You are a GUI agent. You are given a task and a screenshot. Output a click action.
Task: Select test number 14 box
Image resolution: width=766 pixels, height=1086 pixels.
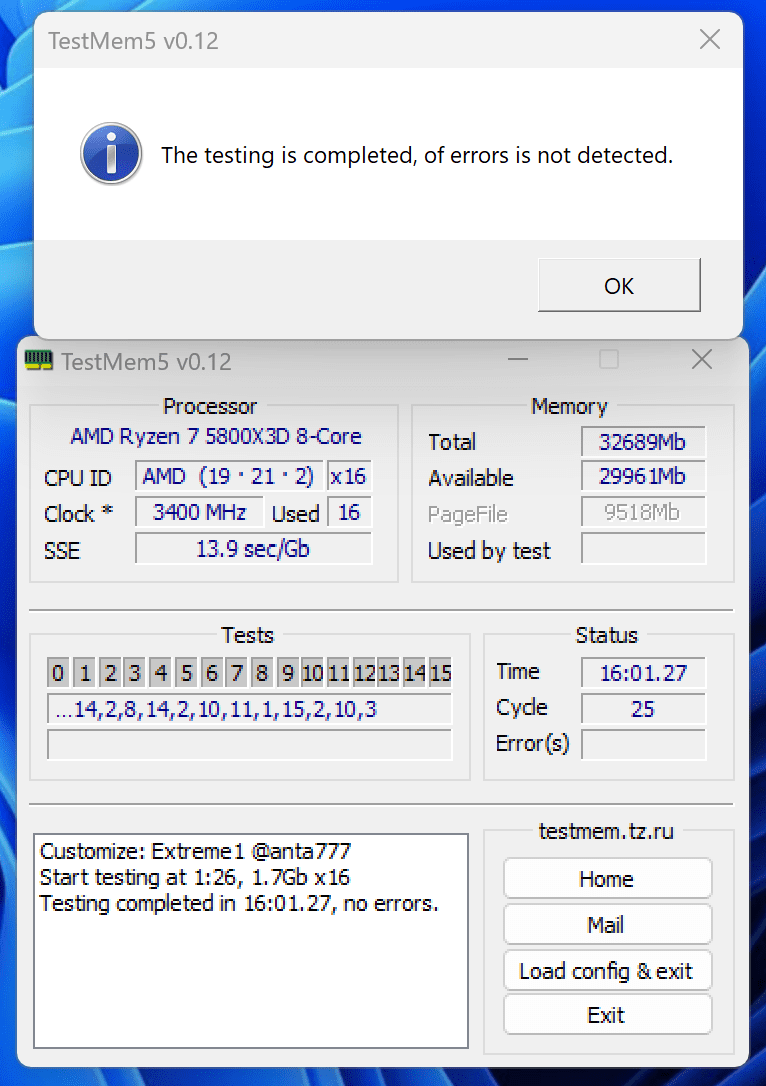click(414, 673)
